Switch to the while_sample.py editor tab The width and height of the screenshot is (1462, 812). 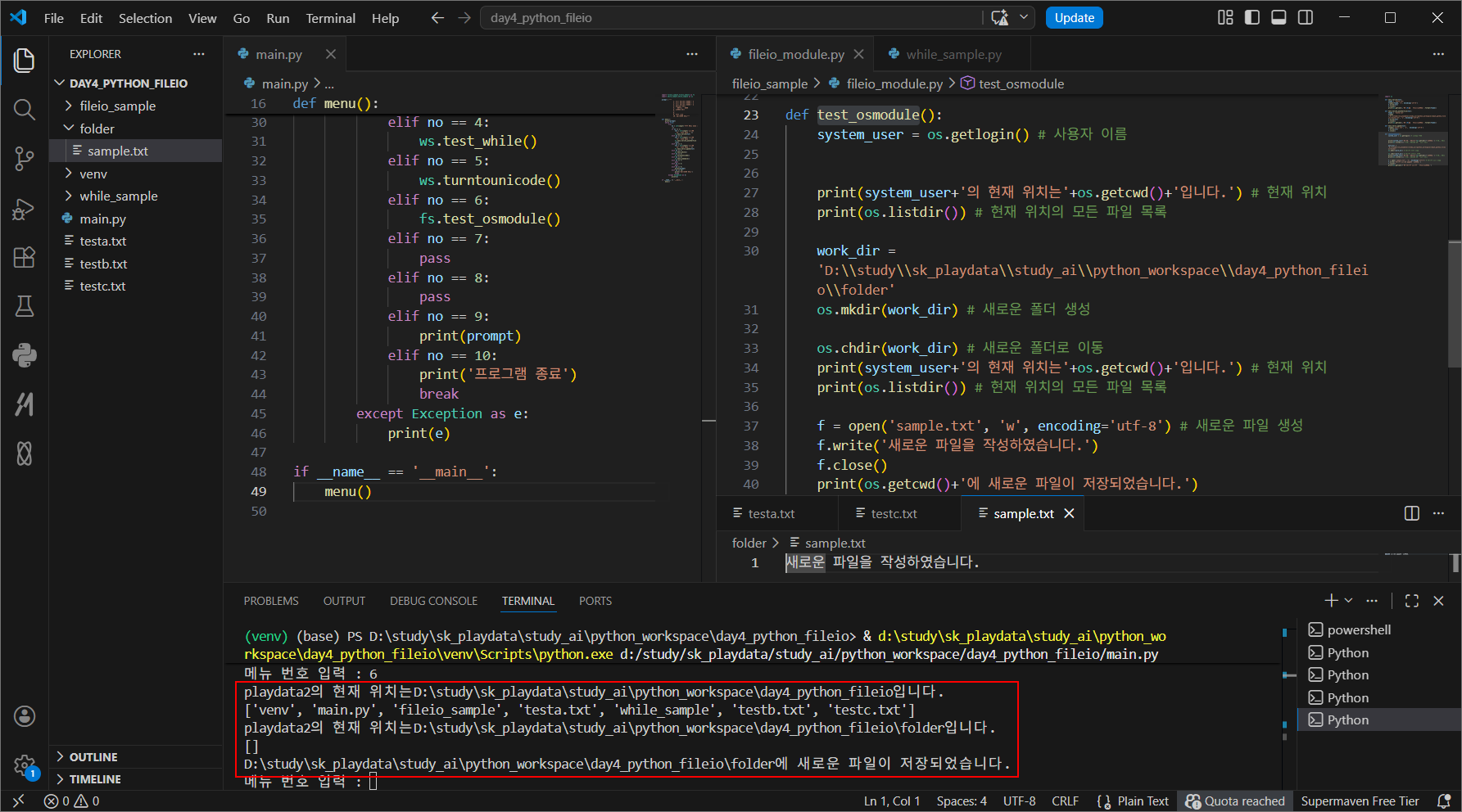[x=952, y=54]
